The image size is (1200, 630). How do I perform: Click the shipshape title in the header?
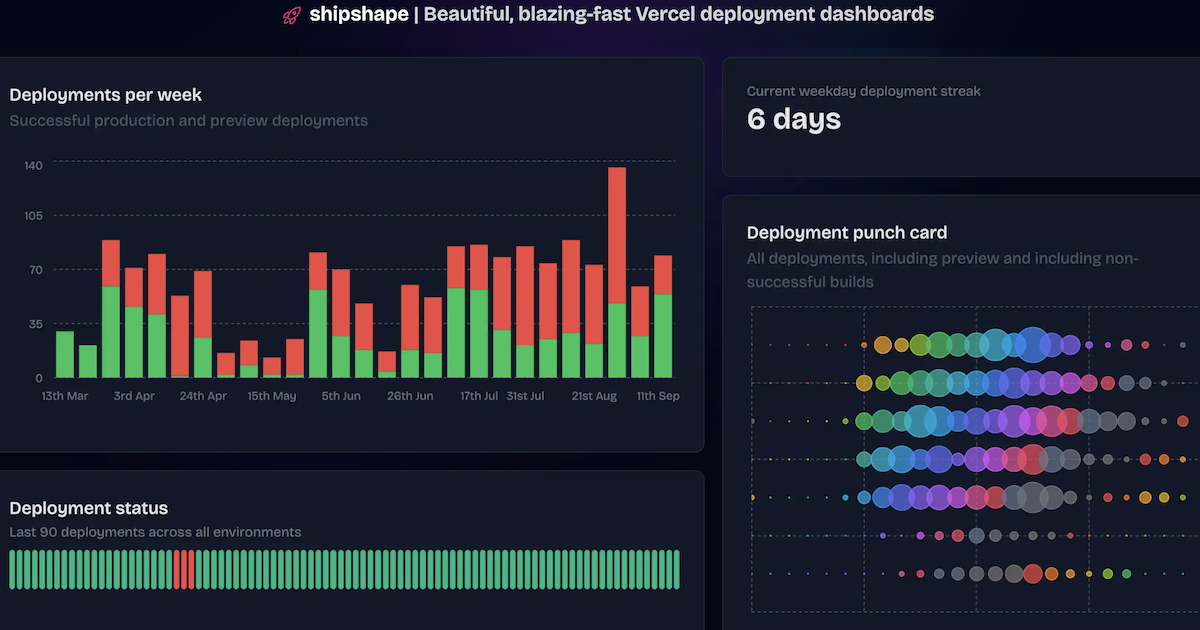point(358,14)
